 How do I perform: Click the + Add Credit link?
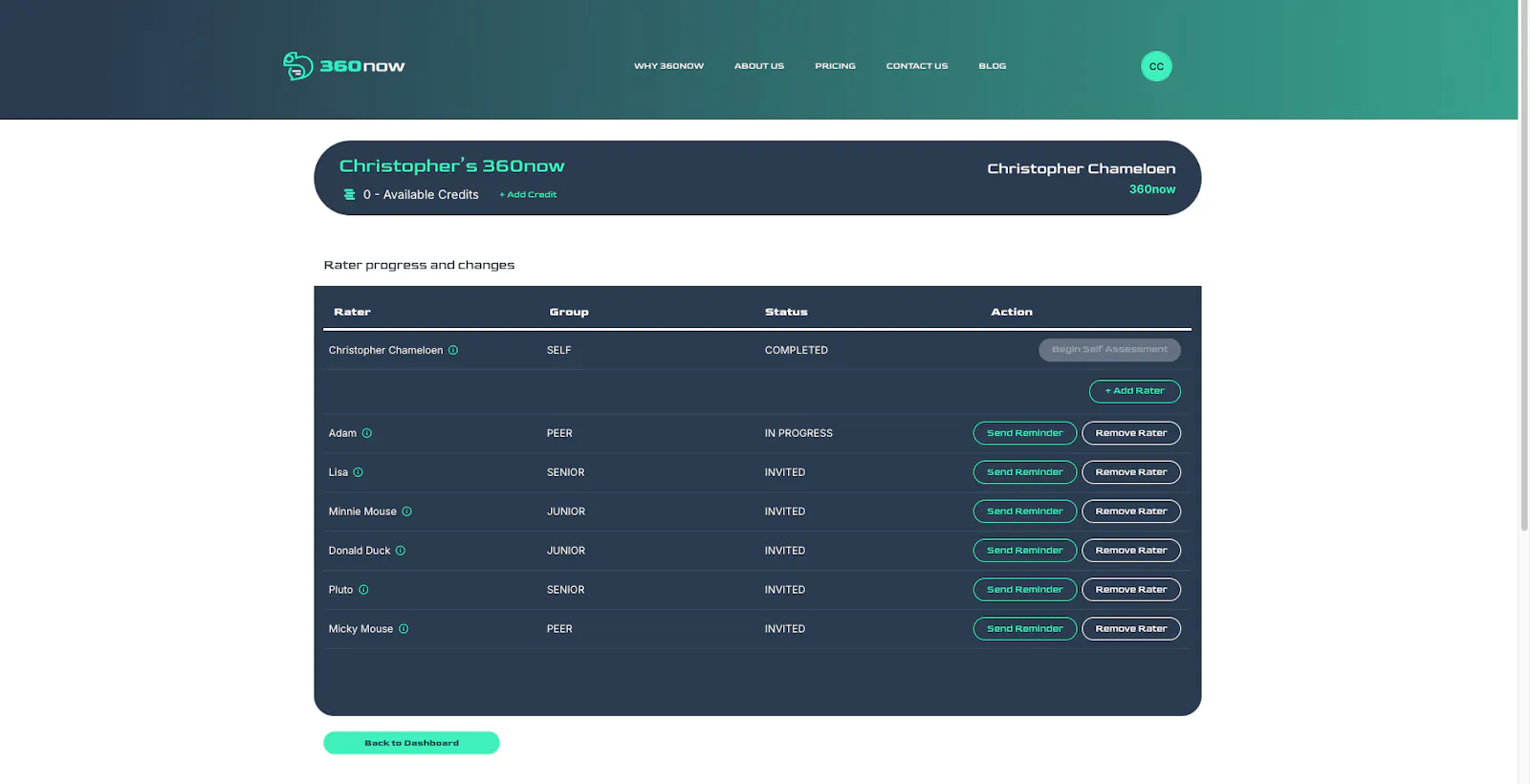click(x=528, y=194)
